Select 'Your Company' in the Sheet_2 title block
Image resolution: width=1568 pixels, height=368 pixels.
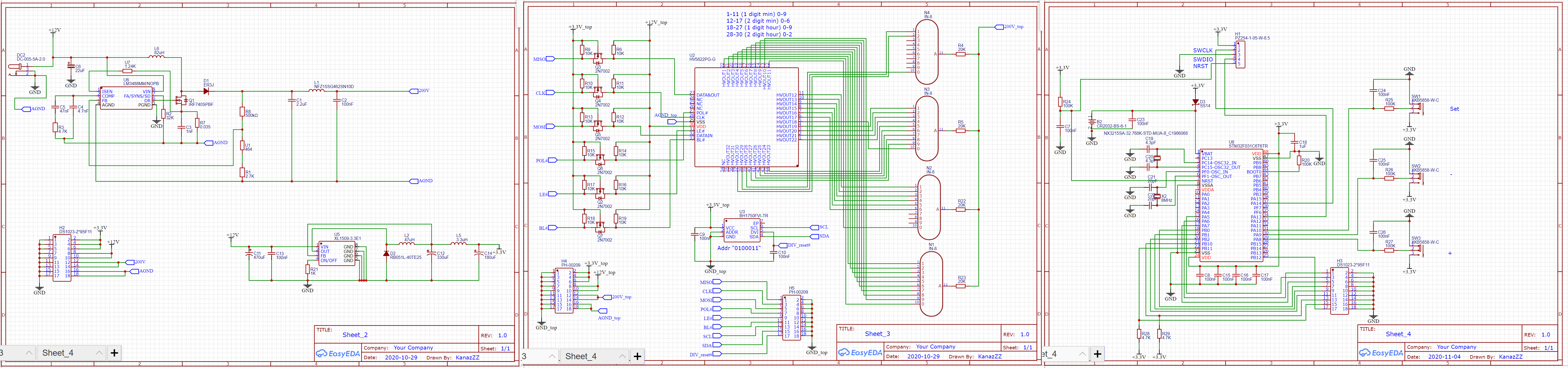[413, 348]
